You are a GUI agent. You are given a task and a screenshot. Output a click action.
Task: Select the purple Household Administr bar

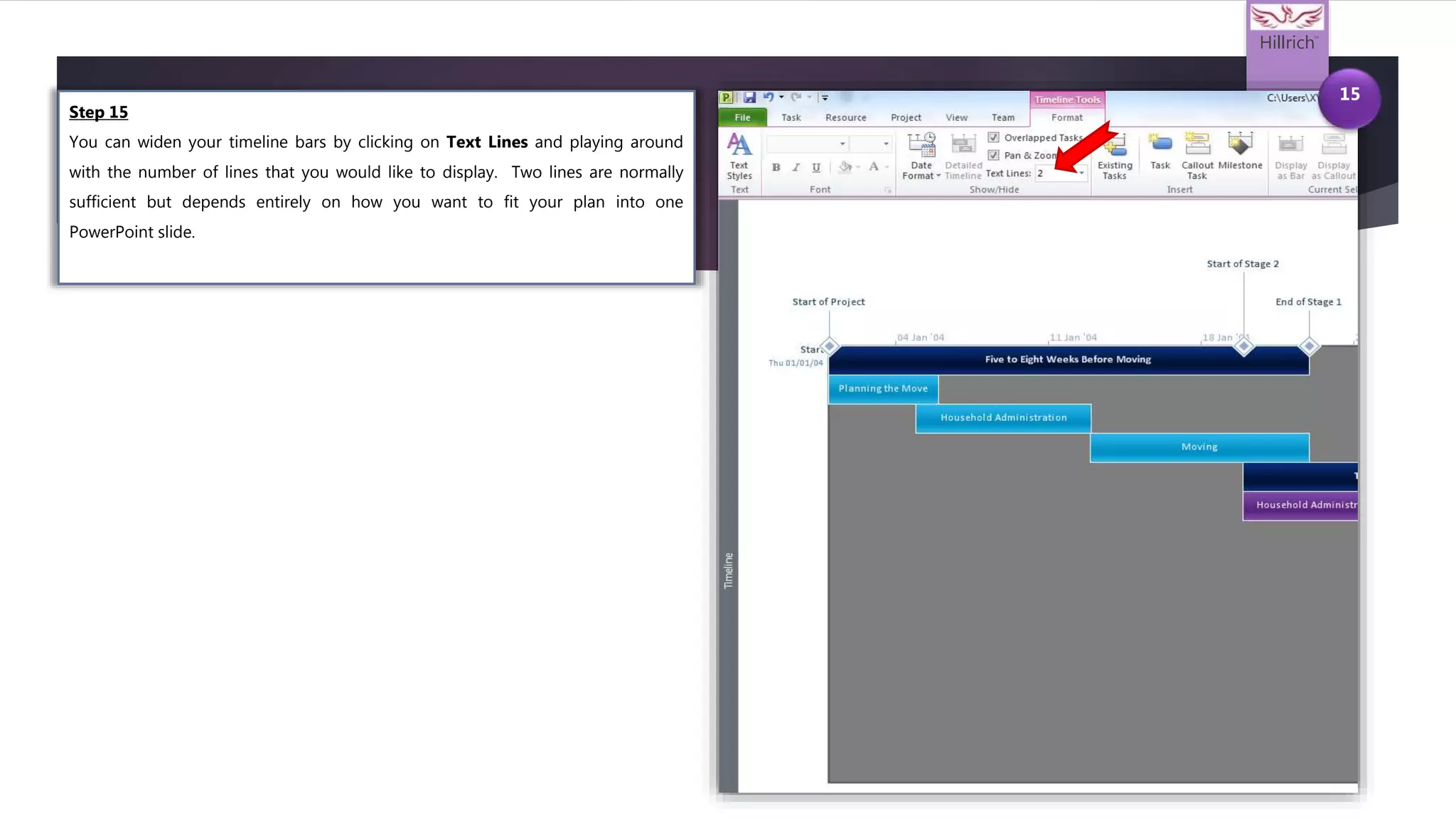click(1300, 505)
